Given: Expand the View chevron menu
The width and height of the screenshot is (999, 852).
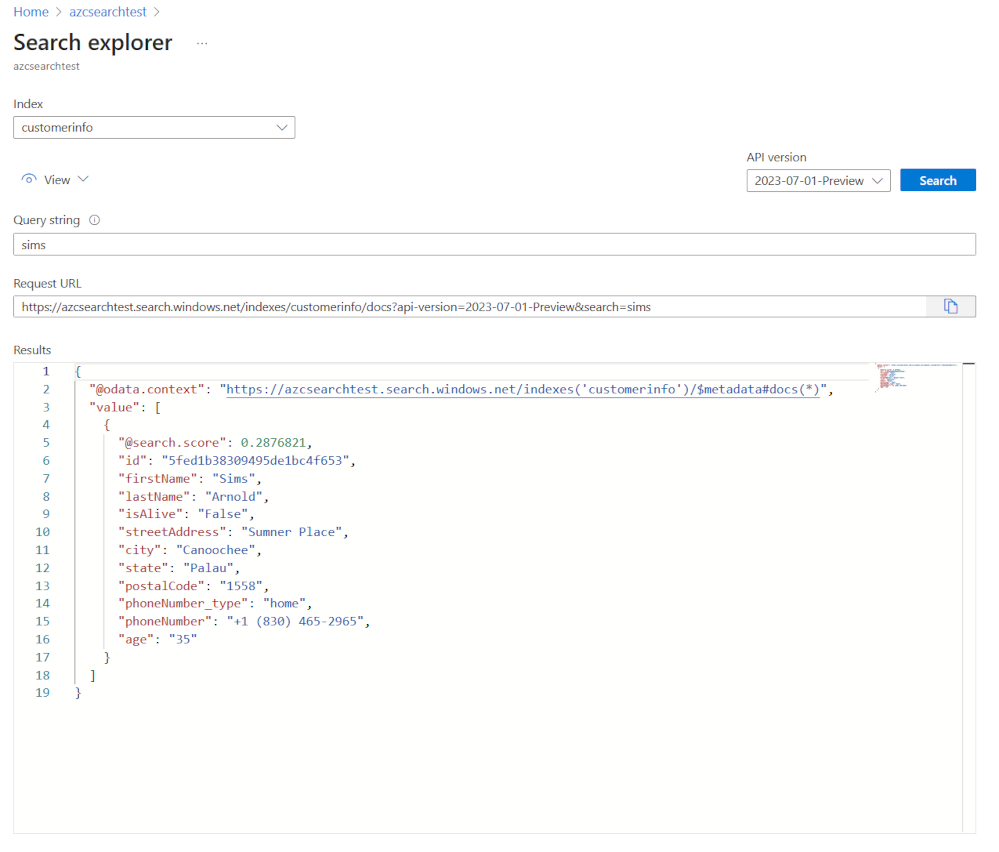Looking at the screenshot, I should pyautogui.click(x=83, y=180).
